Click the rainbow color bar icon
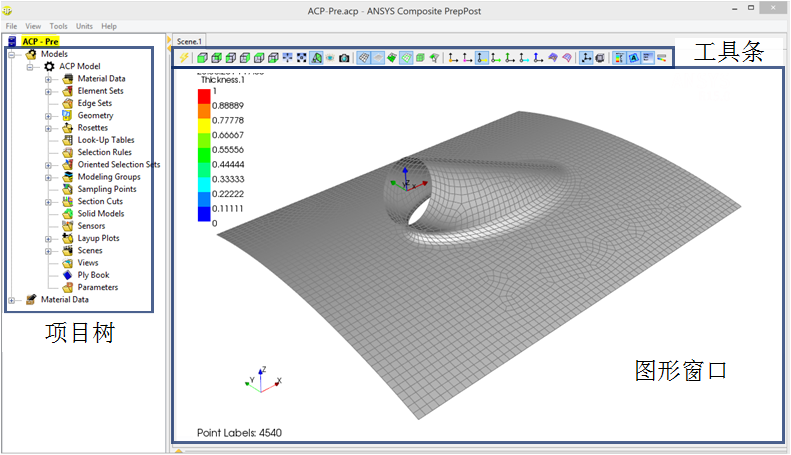This screenshot has height=455, width=791. point(661,58)
